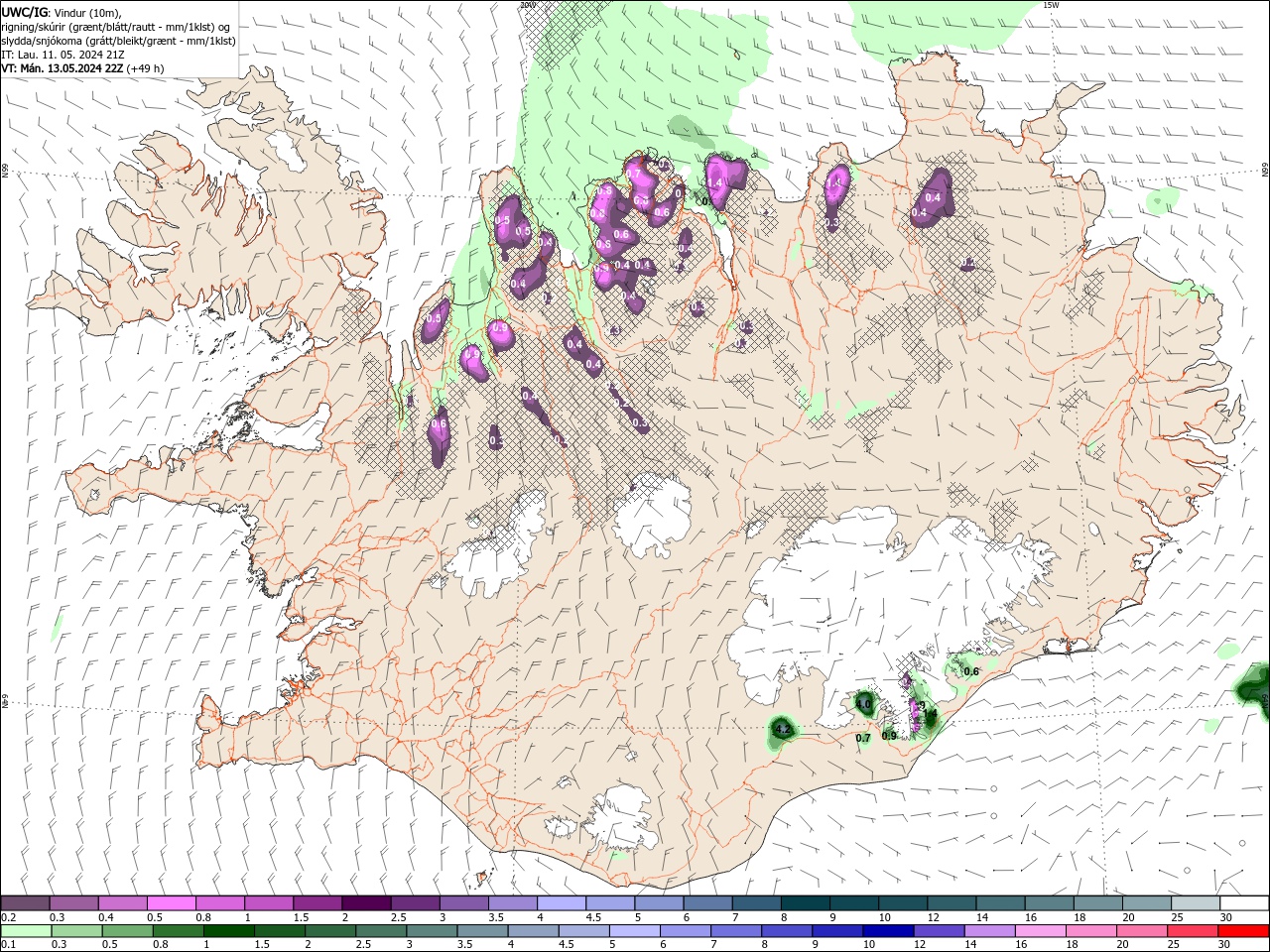1270x952 pixels.
Task: Select the white 30 swatch in snow scale
Action: point(1244,903)
